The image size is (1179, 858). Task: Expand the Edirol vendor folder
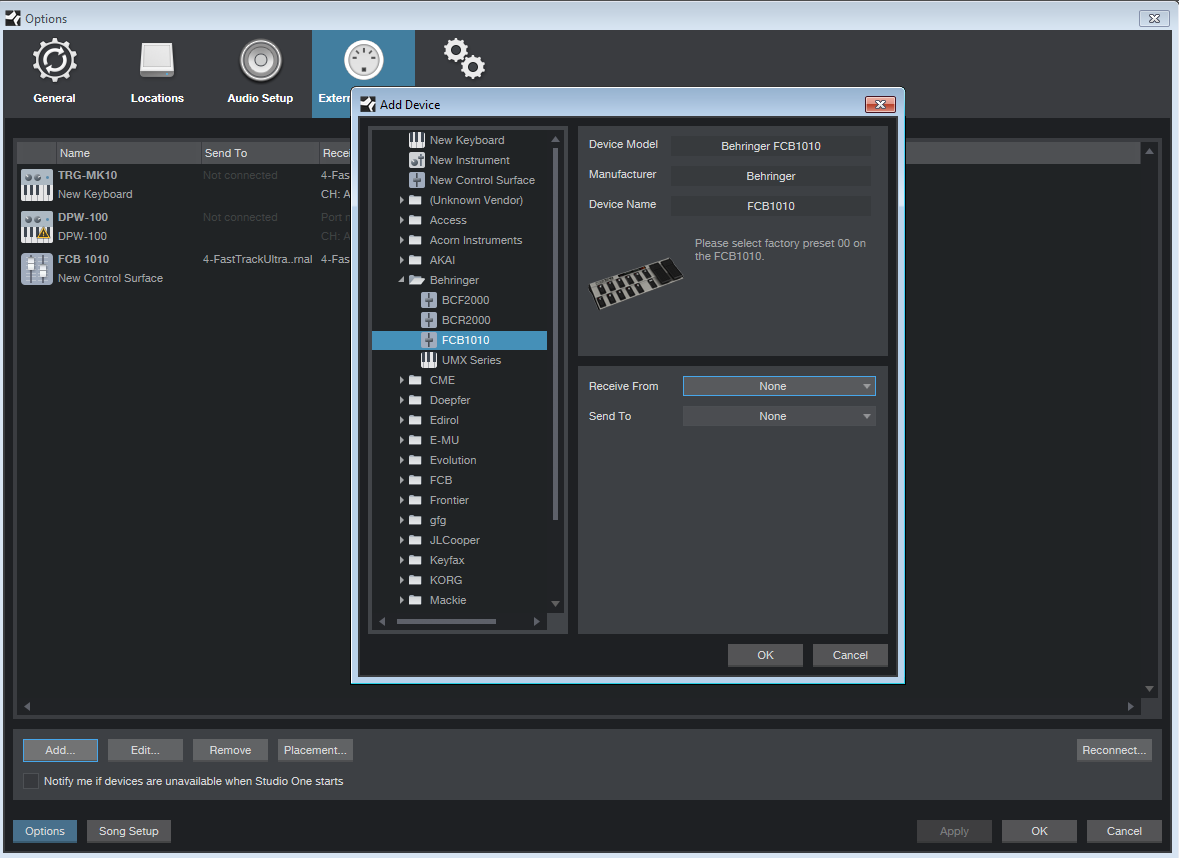pyautogui.click(x=402, y=420)
